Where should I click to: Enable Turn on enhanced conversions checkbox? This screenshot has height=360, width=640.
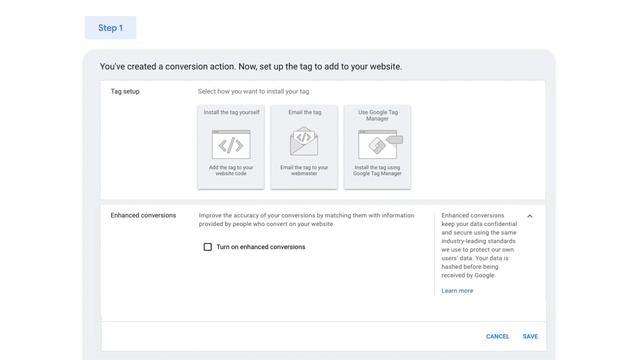[208, 247]
